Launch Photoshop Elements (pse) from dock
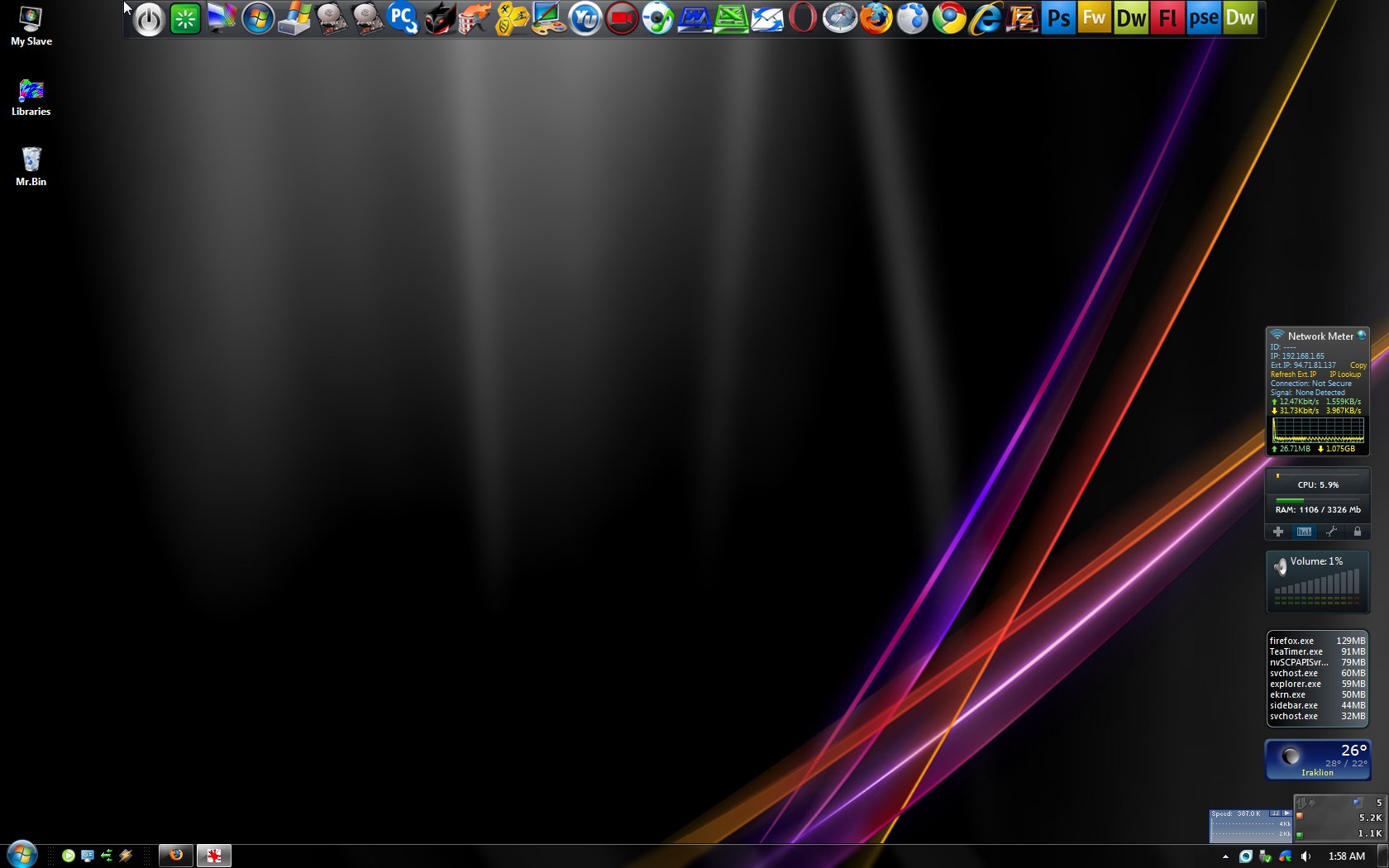This screenshot has height=868, width=1389. coord(1204,19)
